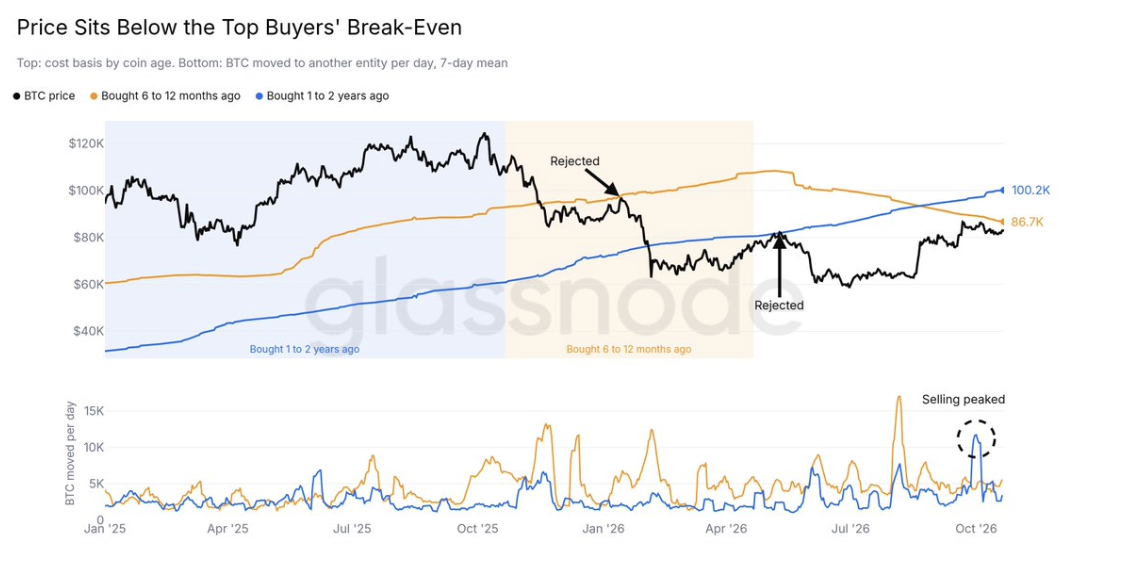
Task: Toggle 'Bought 6 to 12 months ago' legend
Action: point(165,95)
